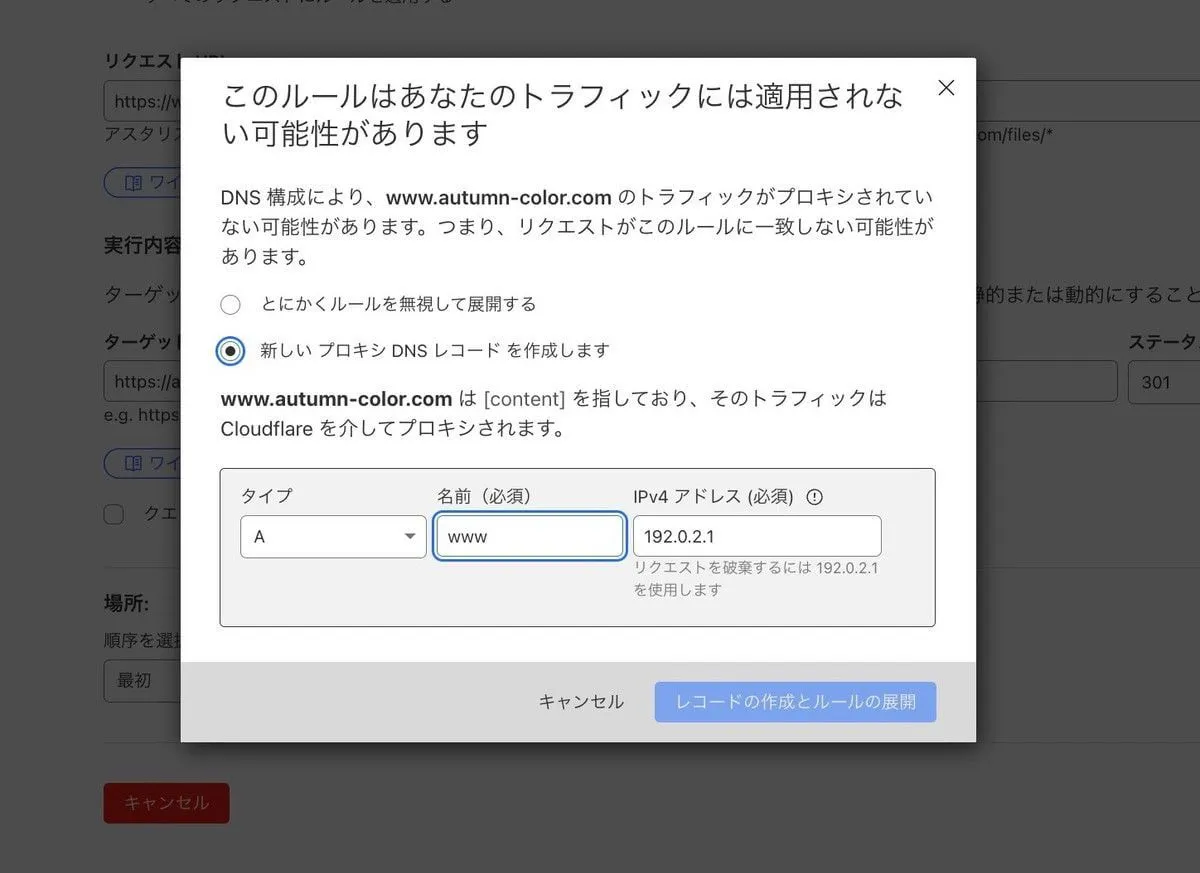1200x873 pixels.
Task: Open the タイプ dropdown showing A
Action: pos(333,537)
